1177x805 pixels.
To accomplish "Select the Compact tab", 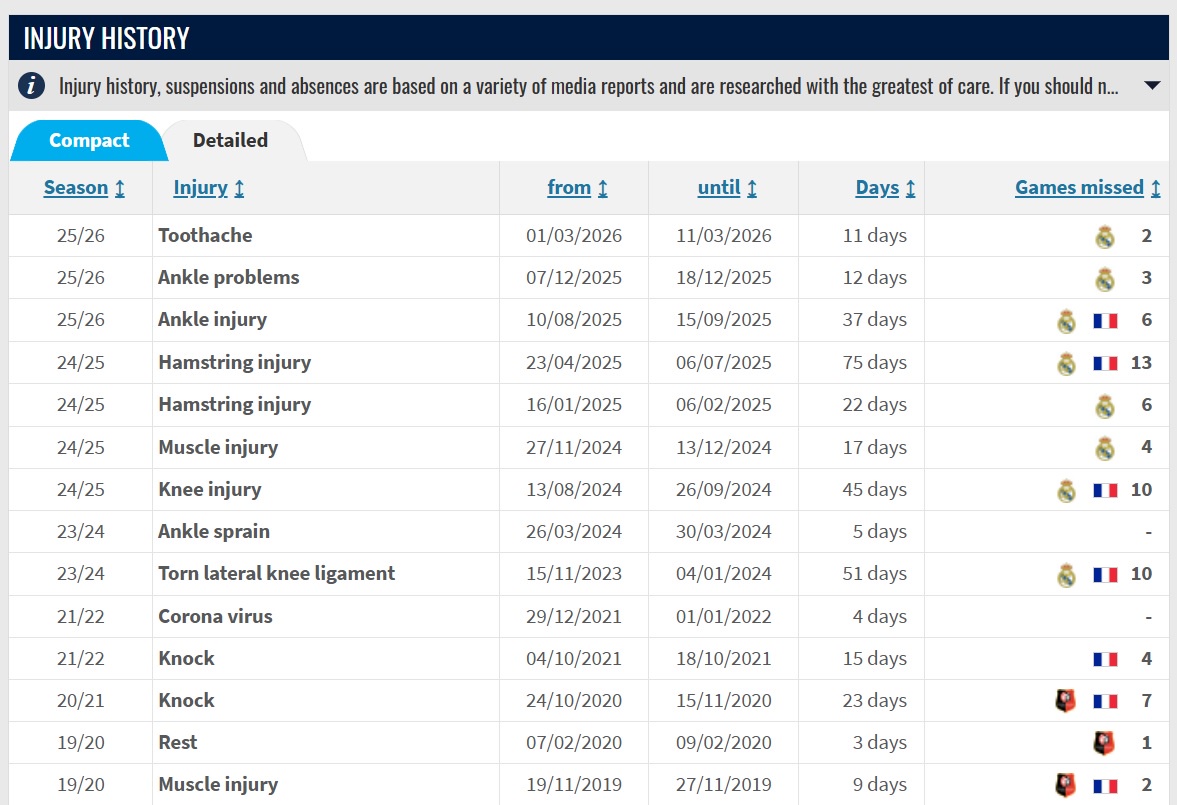I will pyautogui.click(x=89, y=140).
